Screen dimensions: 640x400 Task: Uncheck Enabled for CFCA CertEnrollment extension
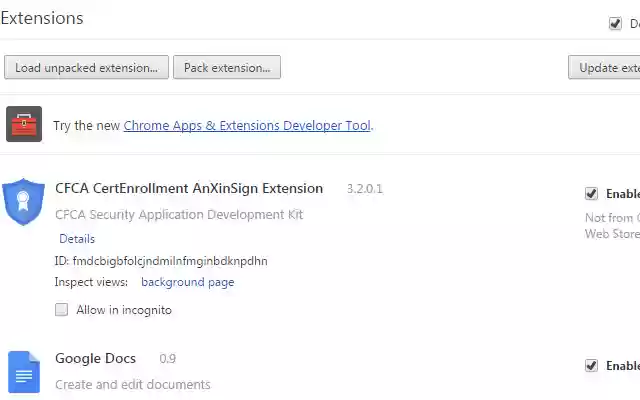(591, 193)
